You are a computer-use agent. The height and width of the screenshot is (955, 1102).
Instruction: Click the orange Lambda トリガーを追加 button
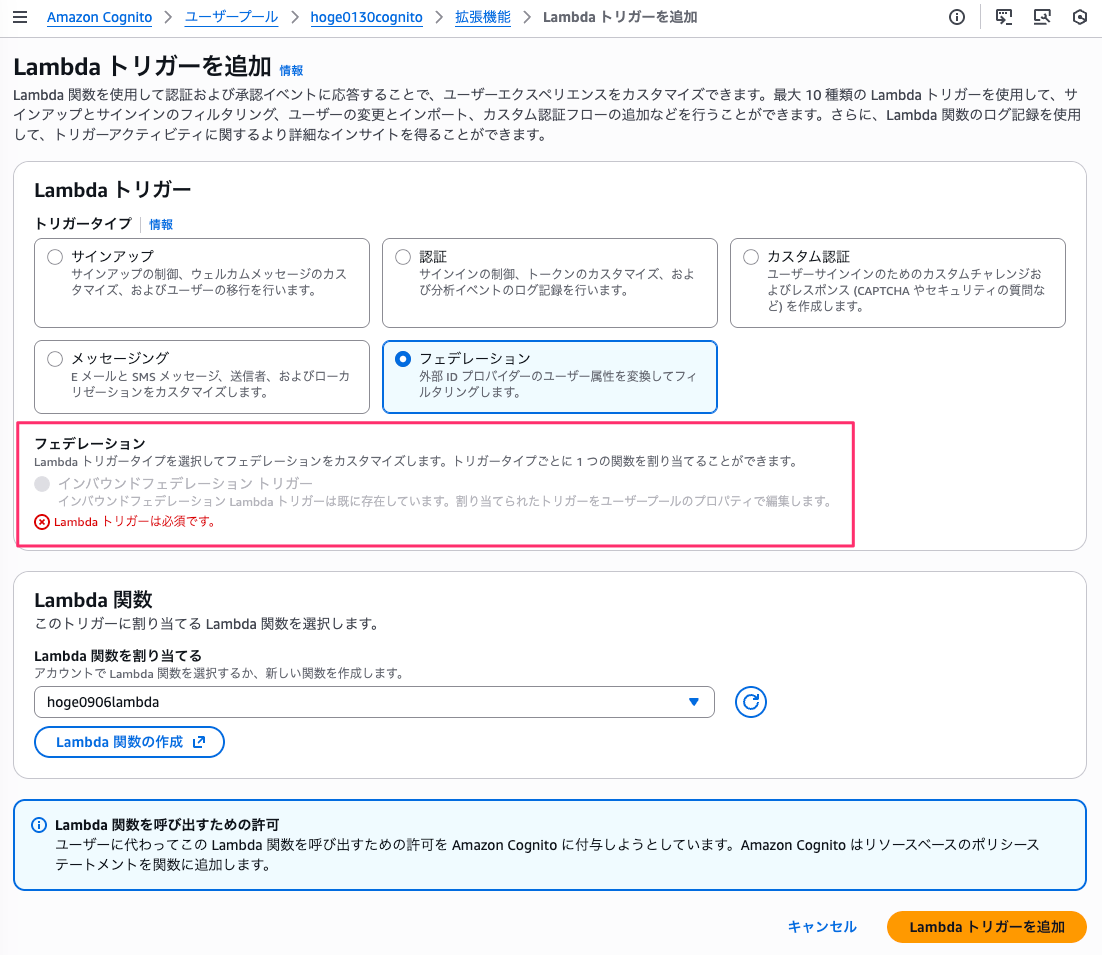[x=986, y=927]
